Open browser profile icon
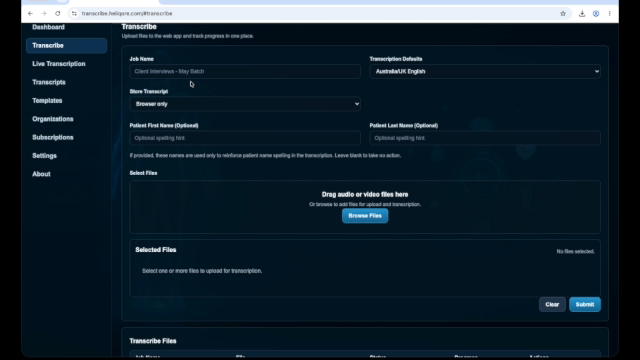 [596, 13]
